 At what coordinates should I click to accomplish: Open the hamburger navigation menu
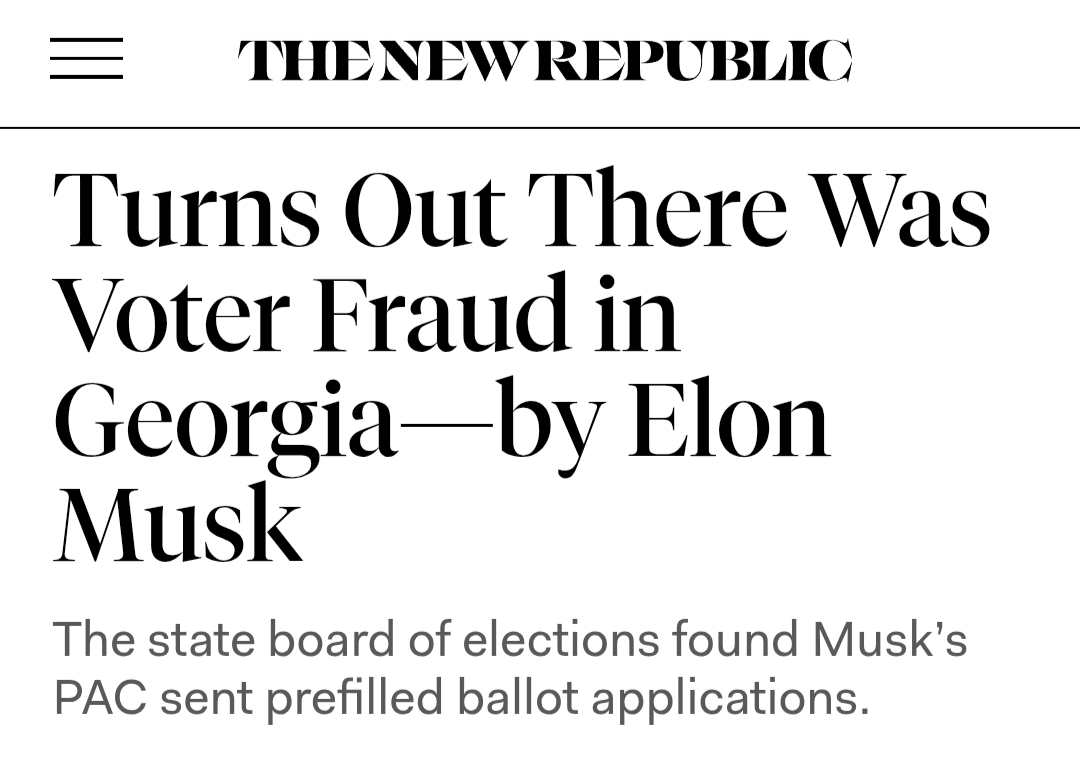pos(86,58)
